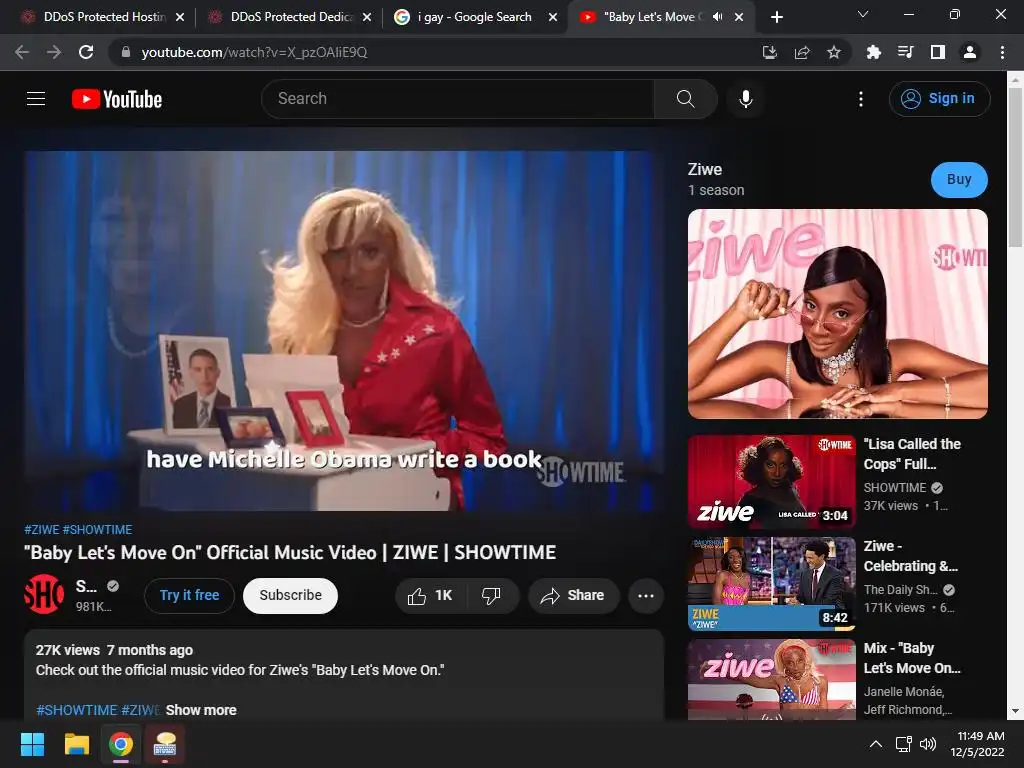Open #SHOWTIME hashtag above title
The image size is (1024, 768).
[97, 530]
